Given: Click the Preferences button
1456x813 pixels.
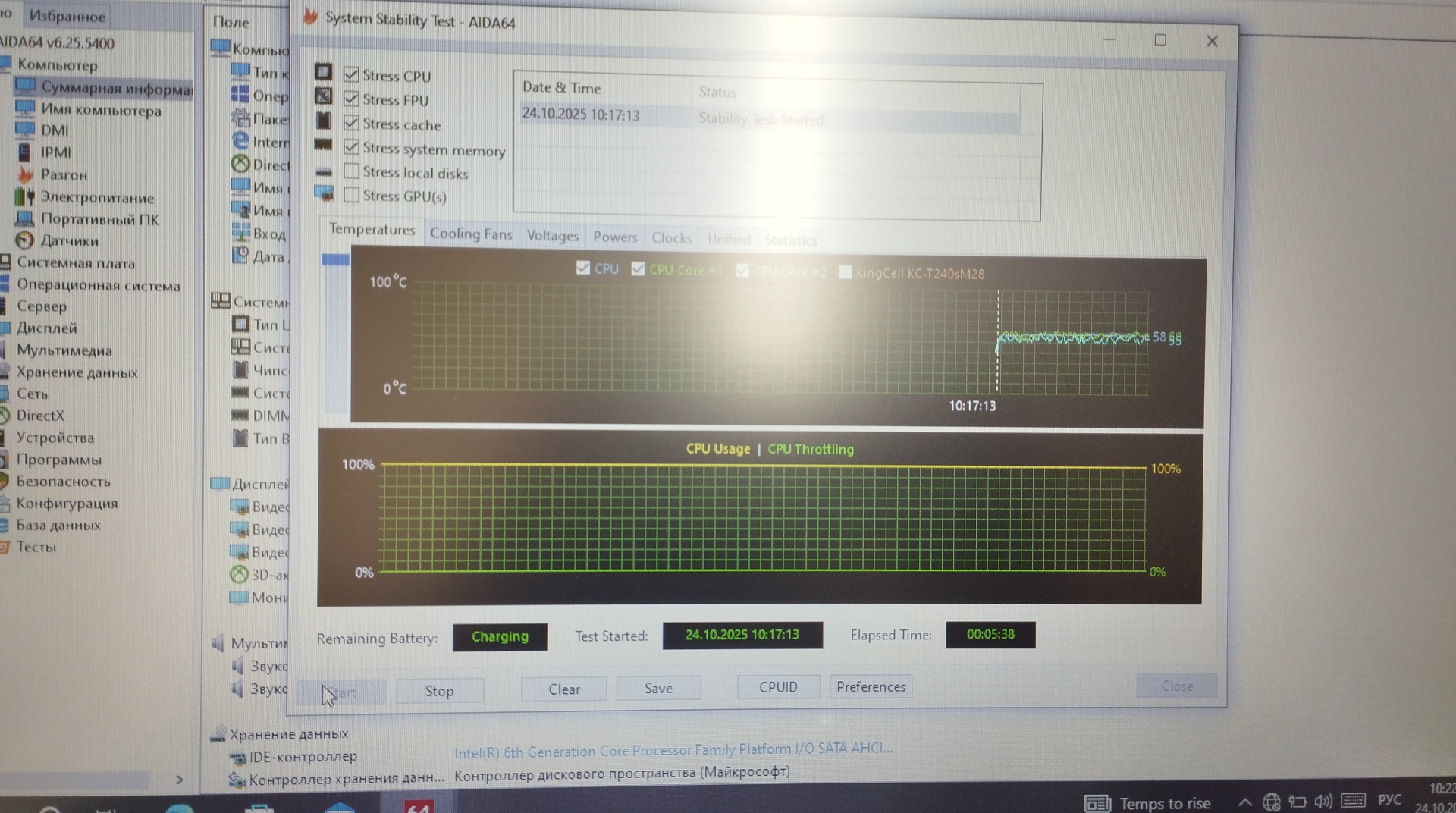Looking at the screenshot, I should tap(871, 686).
